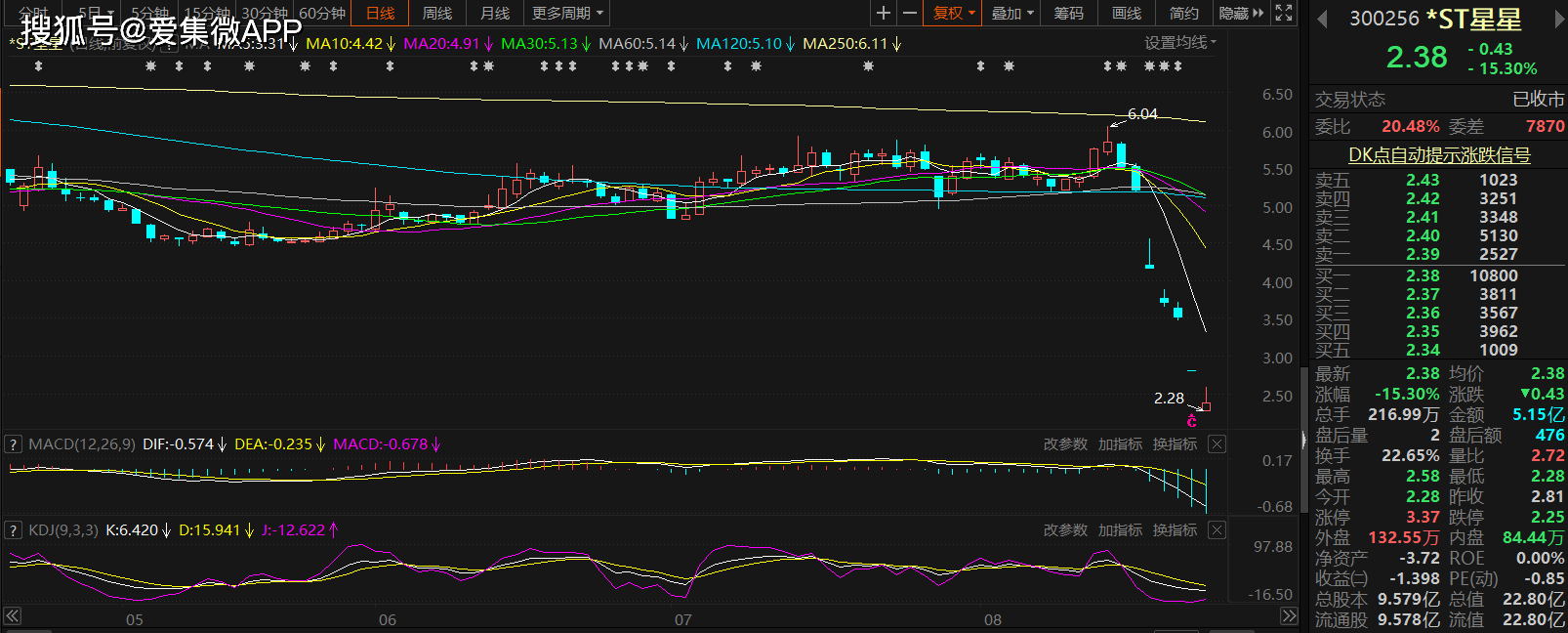The image size is (1568, 633).
Task: Click 改参数 for MACD indicator
Action: (x=1065, y=444)
